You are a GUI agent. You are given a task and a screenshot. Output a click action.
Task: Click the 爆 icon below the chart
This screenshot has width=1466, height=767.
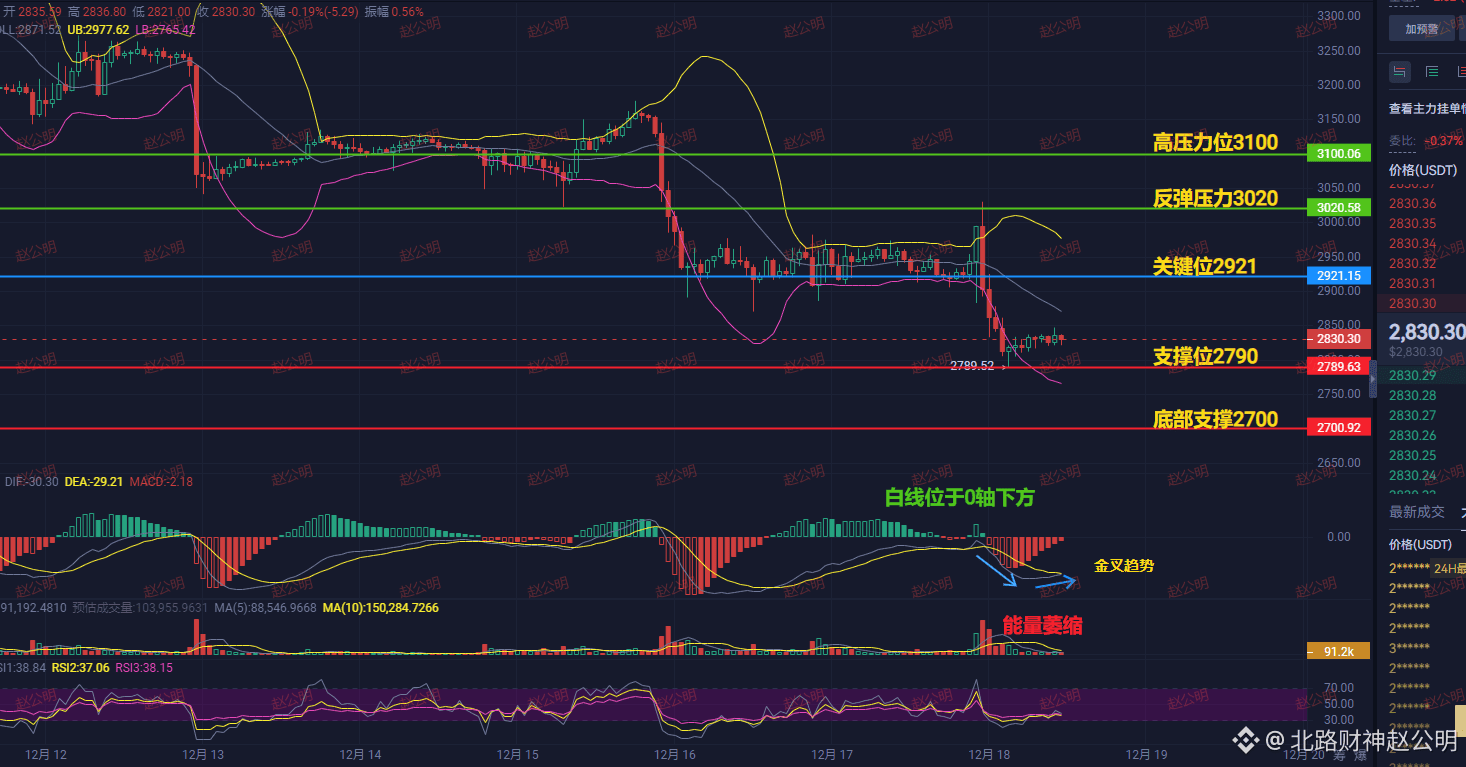click(1359, 755)
